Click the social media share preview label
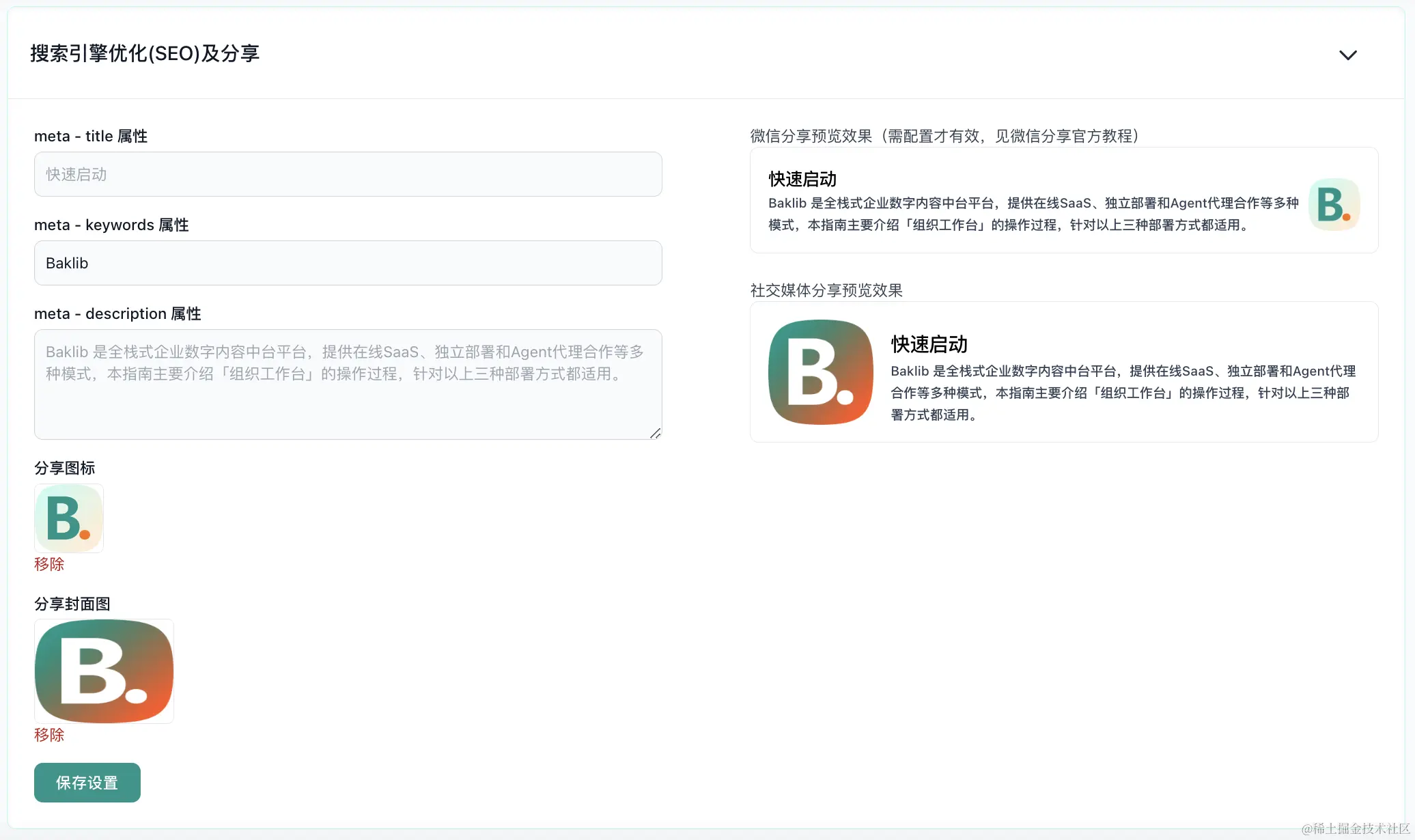The width and height of the screenshot is (1415, 840). tap(826, 290)
